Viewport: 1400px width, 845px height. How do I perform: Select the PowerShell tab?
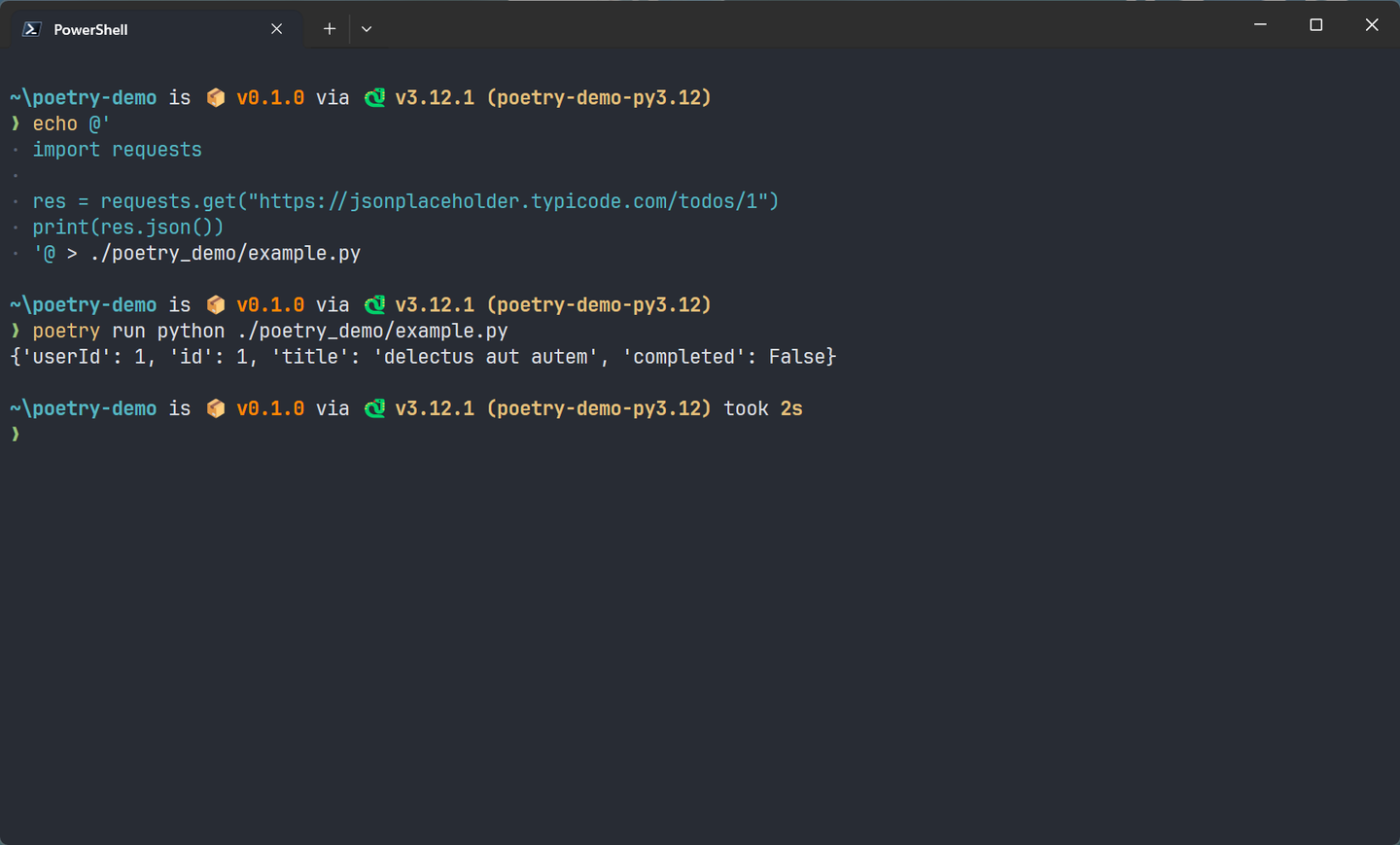point(156,29)
